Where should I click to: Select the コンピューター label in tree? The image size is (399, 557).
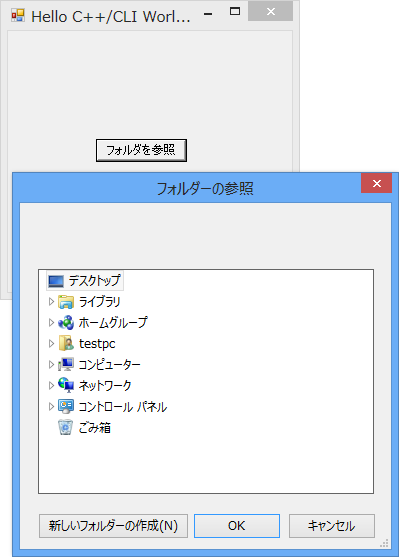point(109,364)
